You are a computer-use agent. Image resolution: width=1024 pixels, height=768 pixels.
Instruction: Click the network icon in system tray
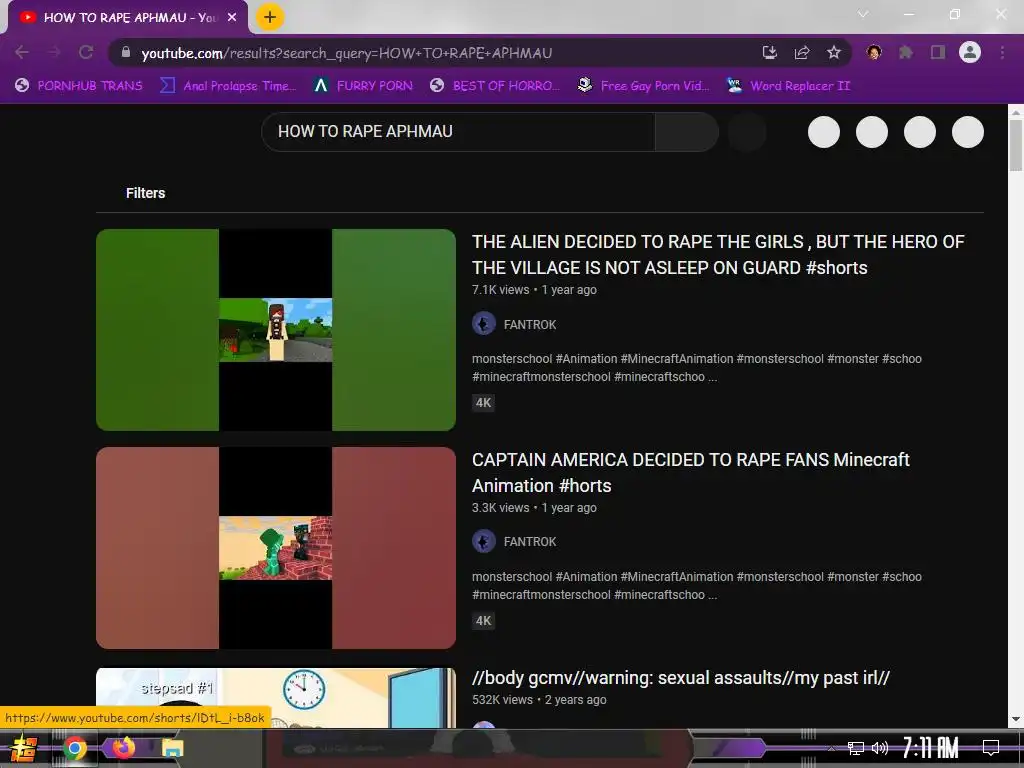(x=856, y=748)
